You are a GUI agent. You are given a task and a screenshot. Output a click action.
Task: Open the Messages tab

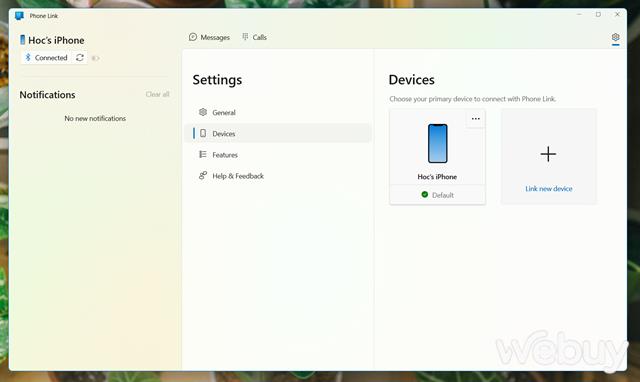209,37
